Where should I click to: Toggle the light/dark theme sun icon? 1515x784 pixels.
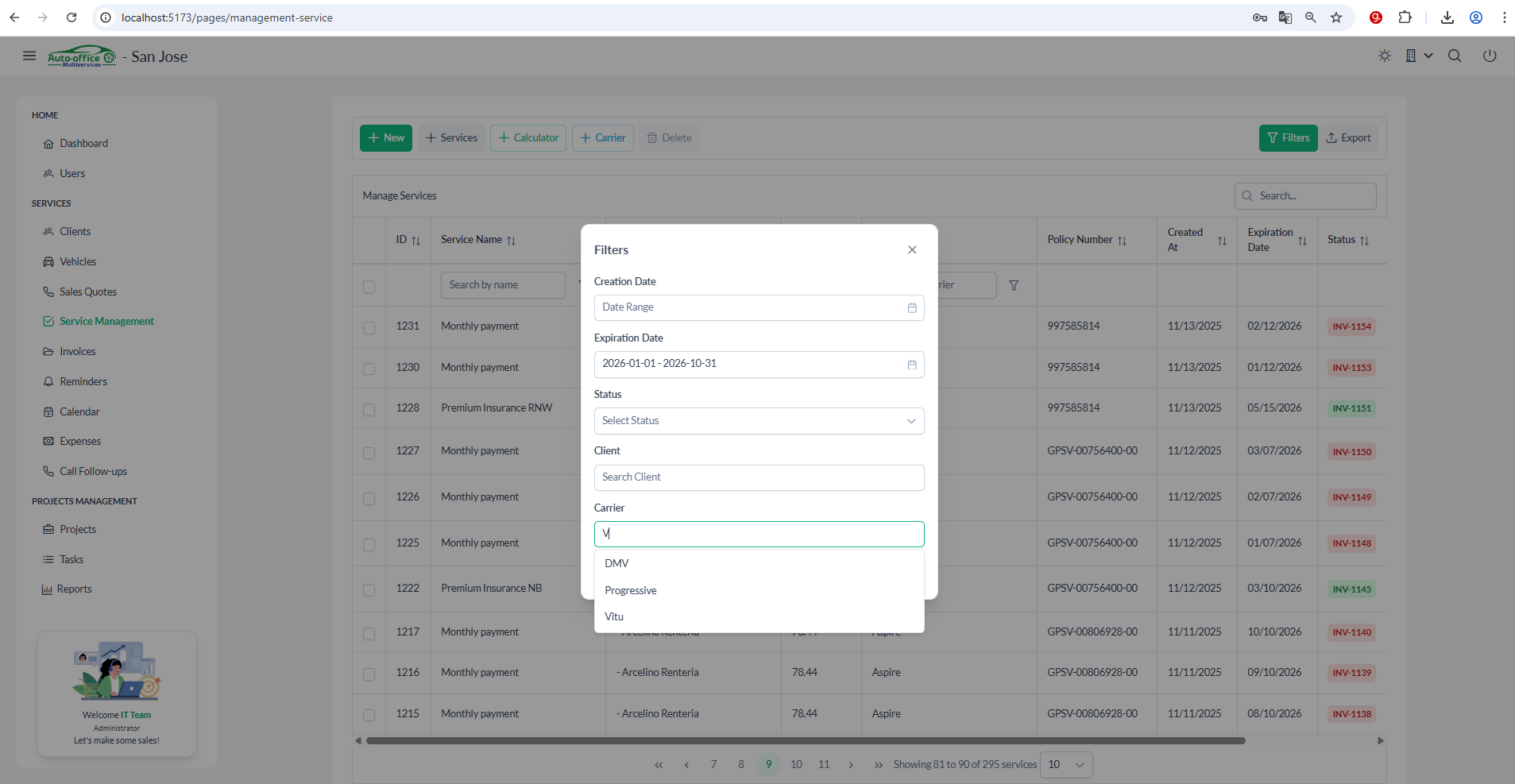[x=1385, y=56]
